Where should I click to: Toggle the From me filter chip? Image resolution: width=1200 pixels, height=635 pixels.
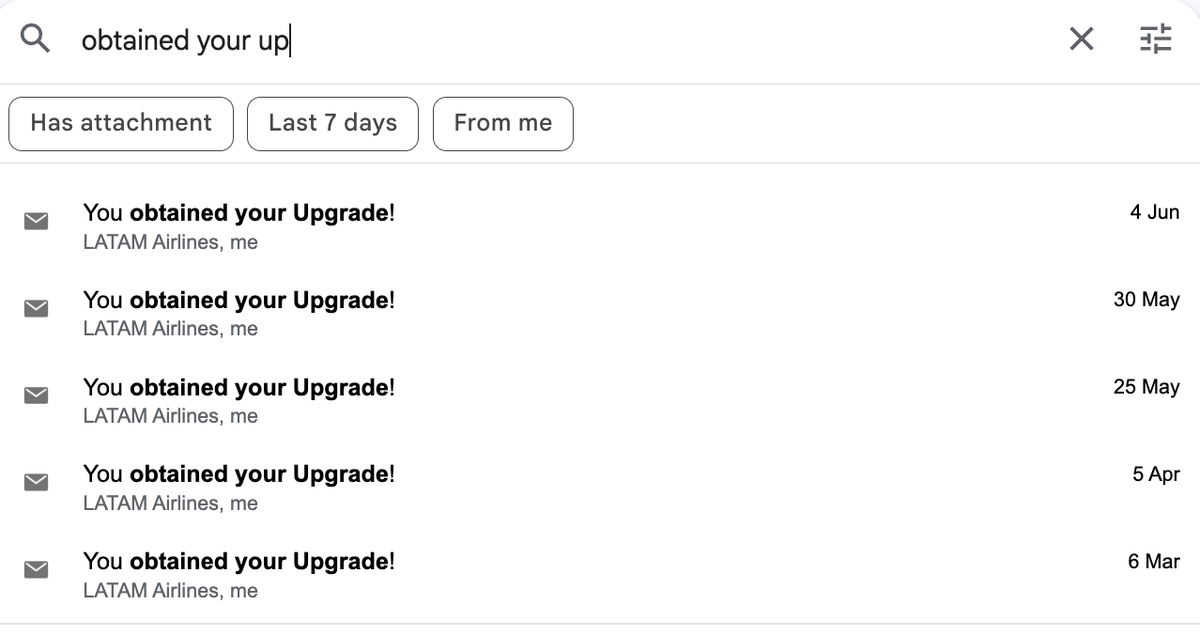pyautogui.click(x=503, y=123)
